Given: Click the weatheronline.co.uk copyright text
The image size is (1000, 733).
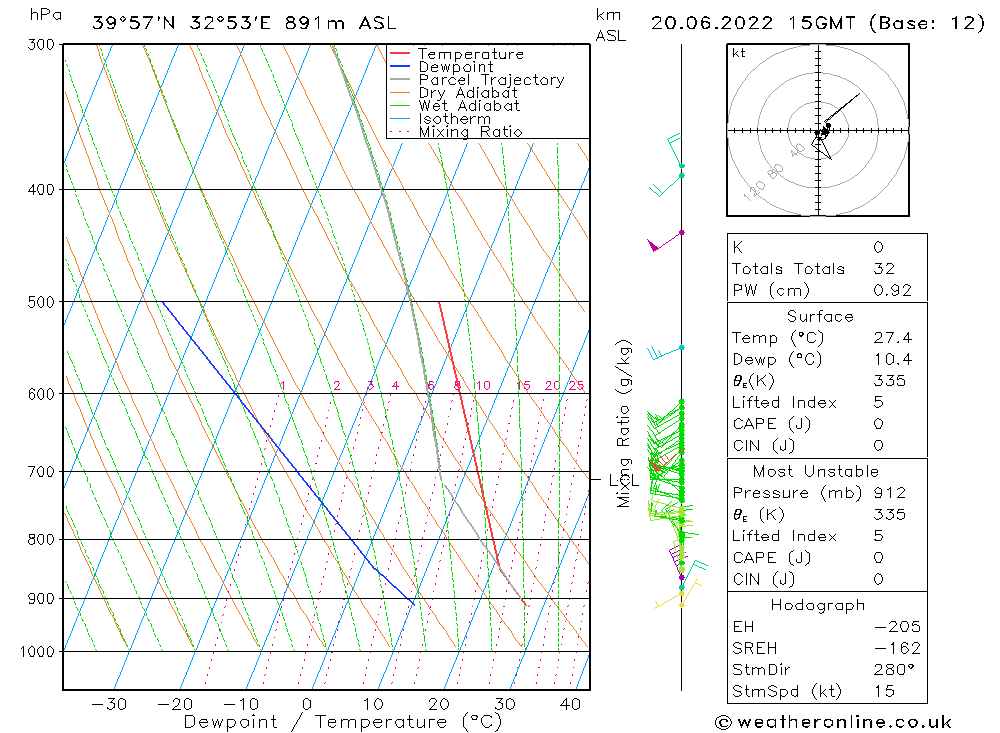Looking at the screenshot, I should click(x=833, y=722).
